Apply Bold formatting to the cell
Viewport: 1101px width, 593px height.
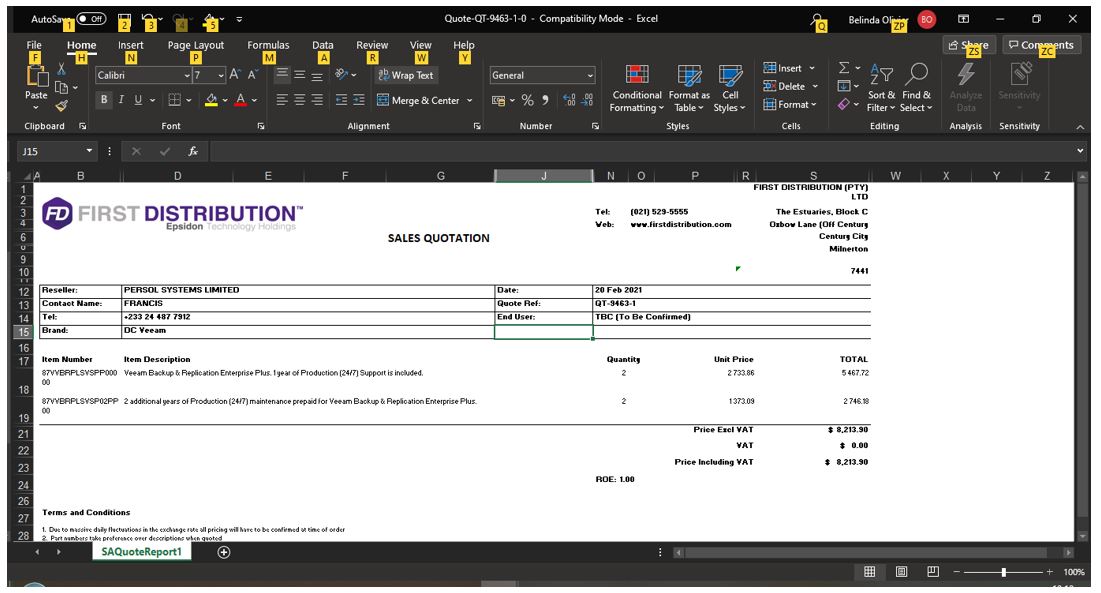point(104,100)
